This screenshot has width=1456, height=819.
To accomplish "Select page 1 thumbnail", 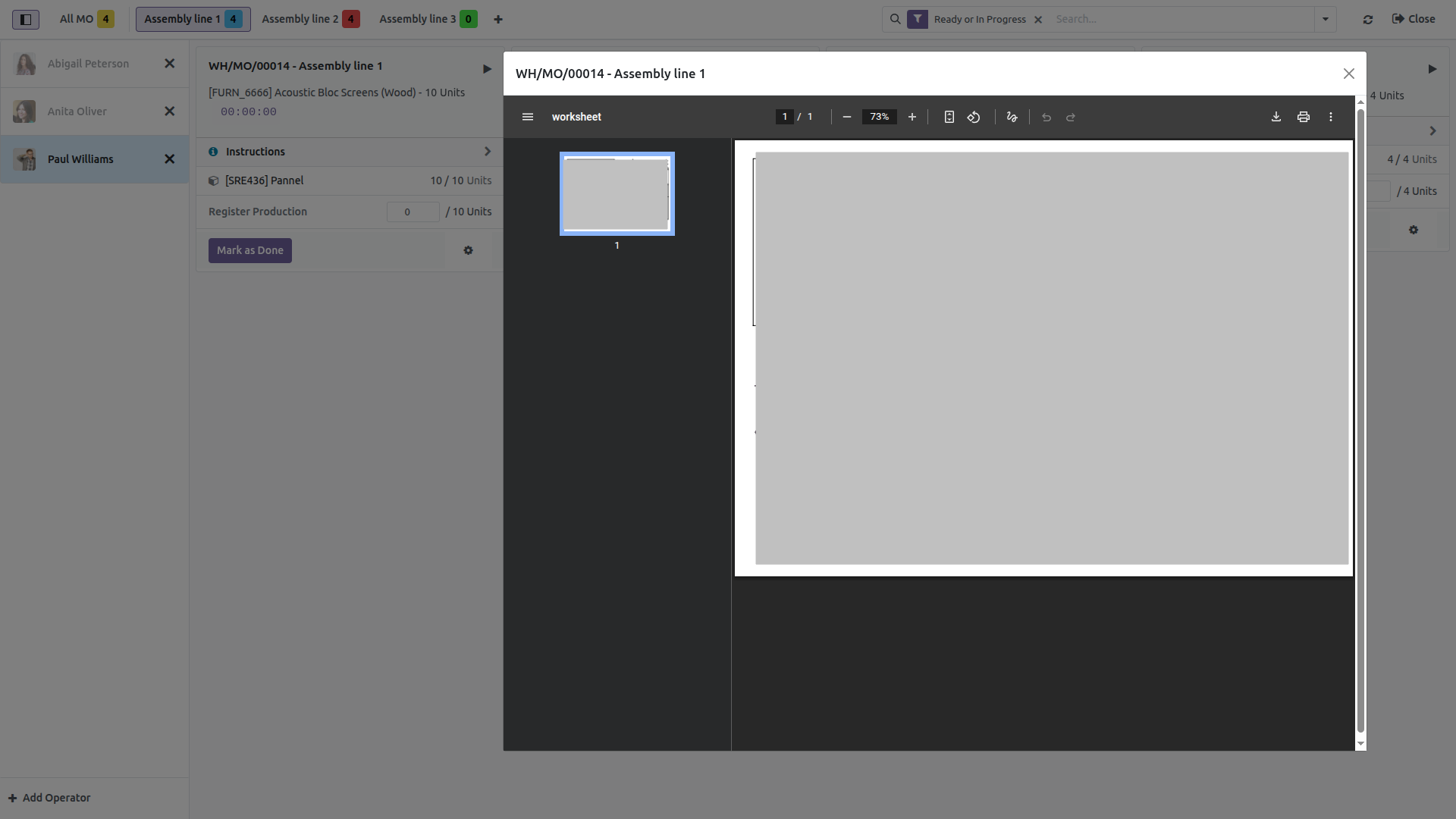I will [617, 193].
